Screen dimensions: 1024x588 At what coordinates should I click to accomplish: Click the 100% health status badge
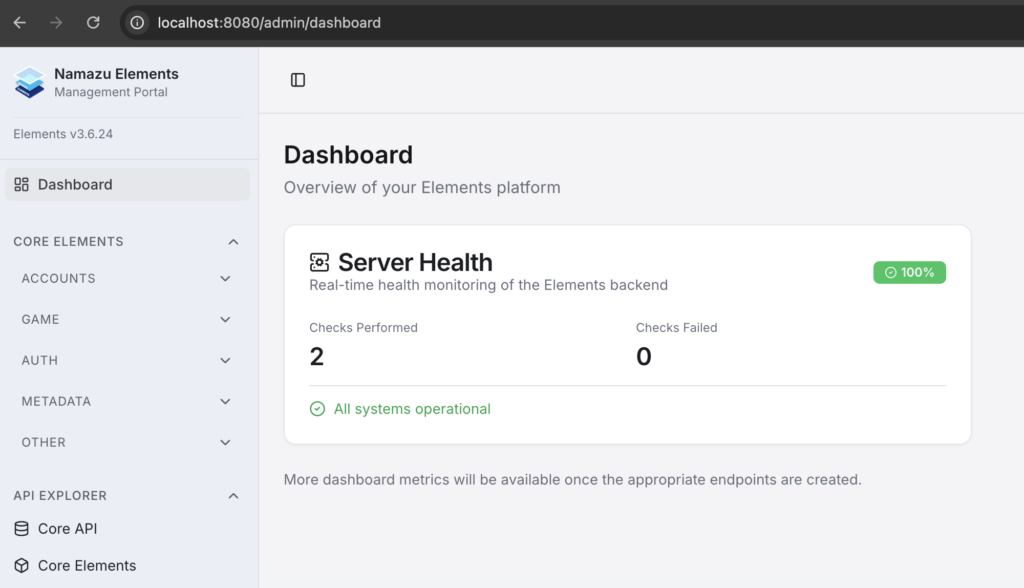(909, 273)
